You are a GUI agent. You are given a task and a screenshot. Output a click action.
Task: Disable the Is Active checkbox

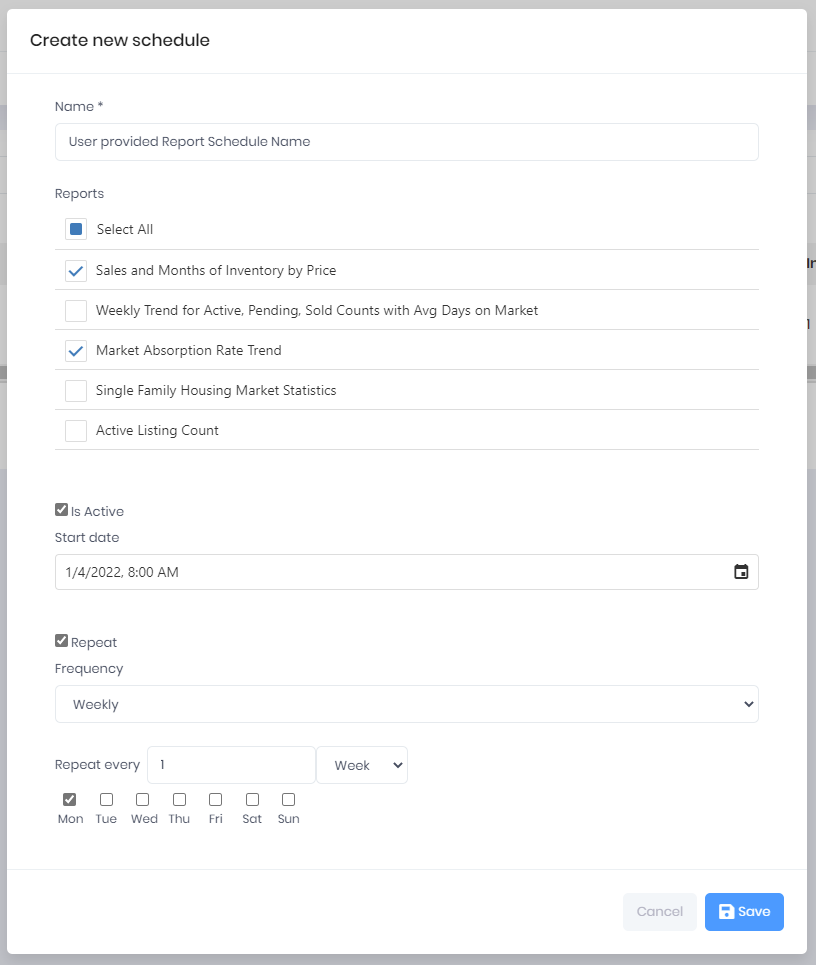[x=60, y=509]
